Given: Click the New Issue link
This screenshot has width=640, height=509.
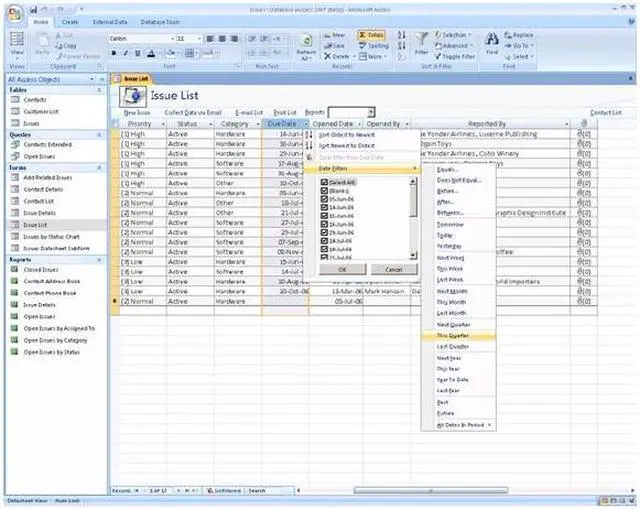Looking at the screenshot, I should pos(137,113).
